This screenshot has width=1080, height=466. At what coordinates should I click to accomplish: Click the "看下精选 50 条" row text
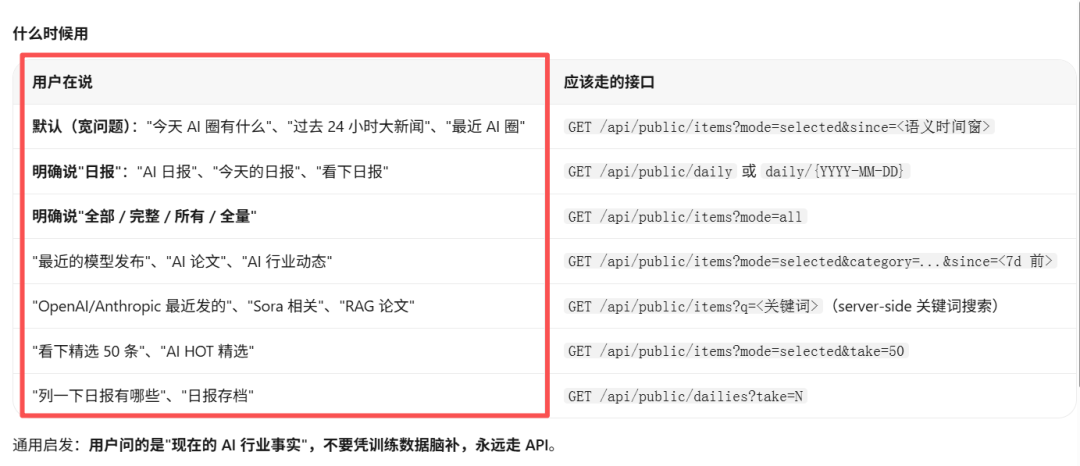coord(143,351)
